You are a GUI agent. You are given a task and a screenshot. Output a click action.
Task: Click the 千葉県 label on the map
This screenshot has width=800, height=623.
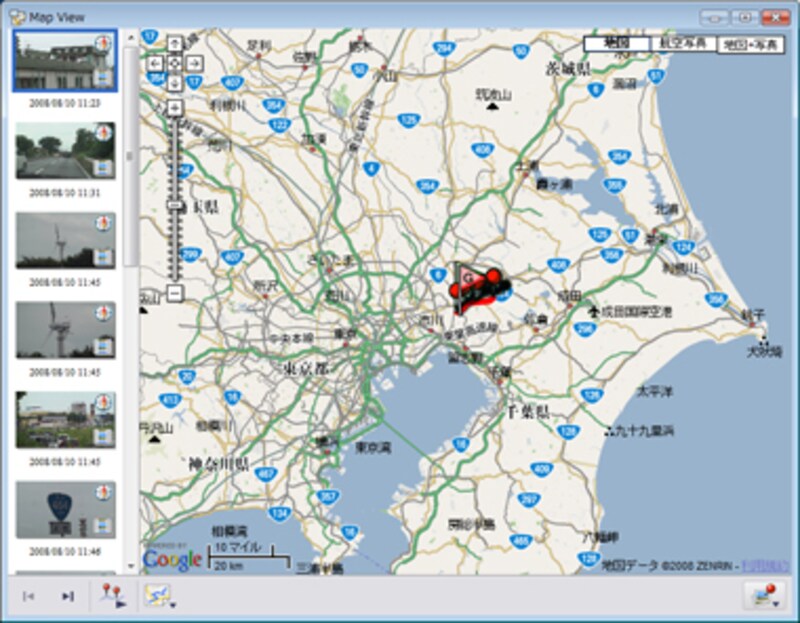coord(528,412)
